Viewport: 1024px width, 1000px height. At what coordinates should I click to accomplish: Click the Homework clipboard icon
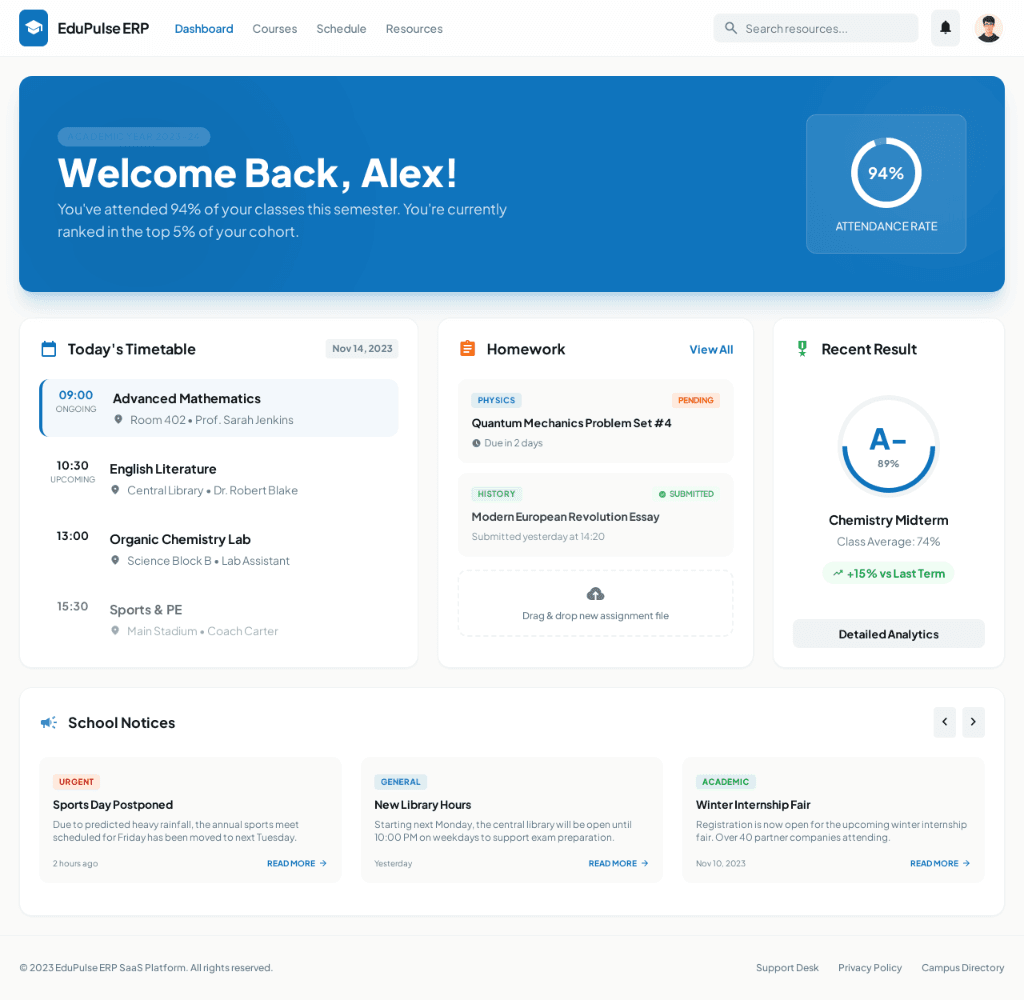467,349
